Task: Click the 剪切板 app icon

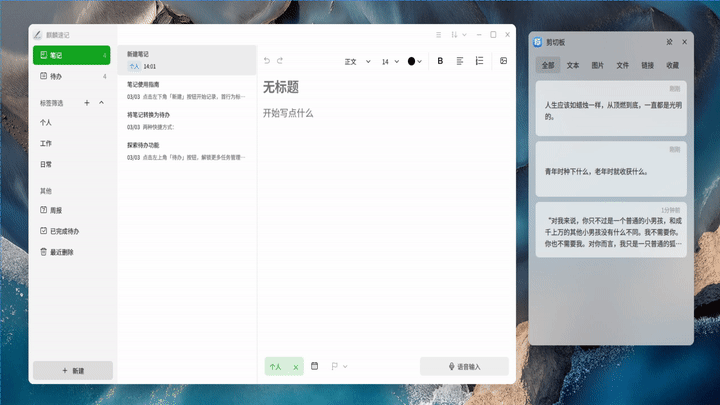Action: tap(537, 42)
